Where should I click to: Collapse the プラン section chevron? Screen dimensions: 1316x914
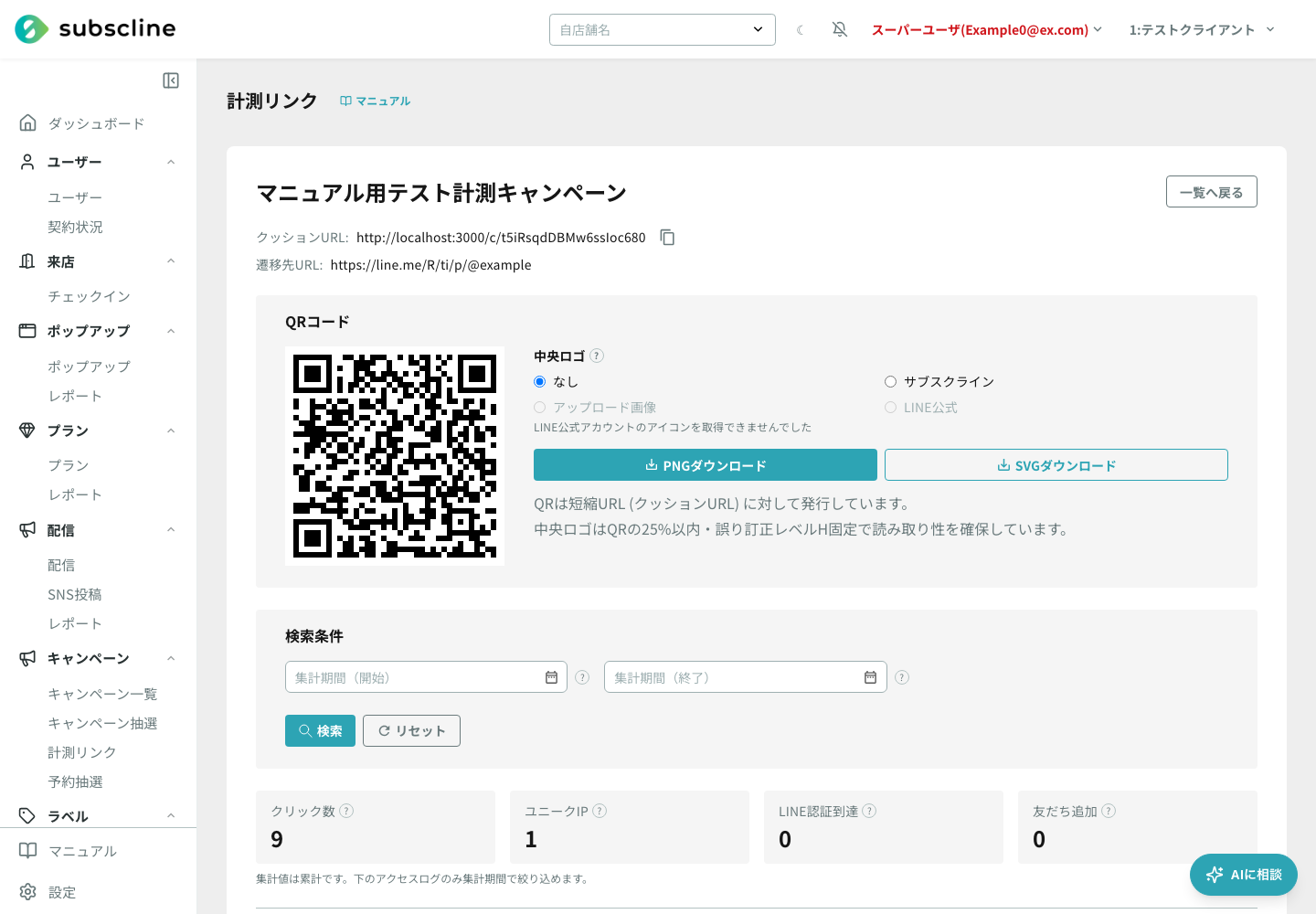coord(171,430)
